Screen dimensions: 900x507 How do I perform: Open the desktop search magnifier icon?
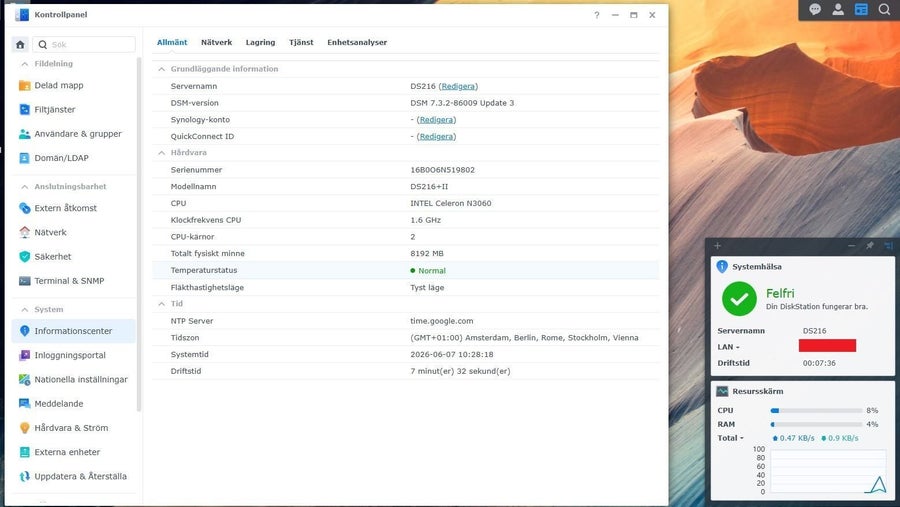[x=885, y=9]
